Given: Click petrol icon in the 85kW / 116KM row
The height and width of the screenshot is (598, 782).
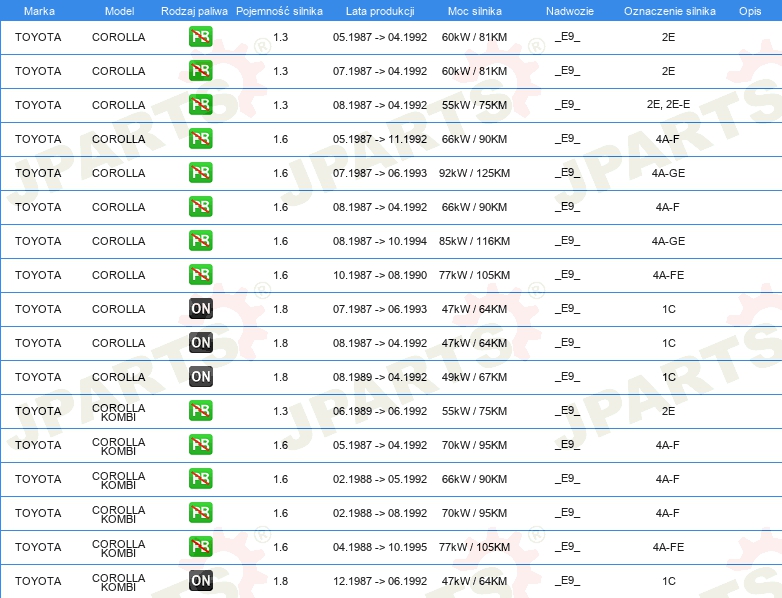Looking at the screenshot, I should click(x=200, y=241).
